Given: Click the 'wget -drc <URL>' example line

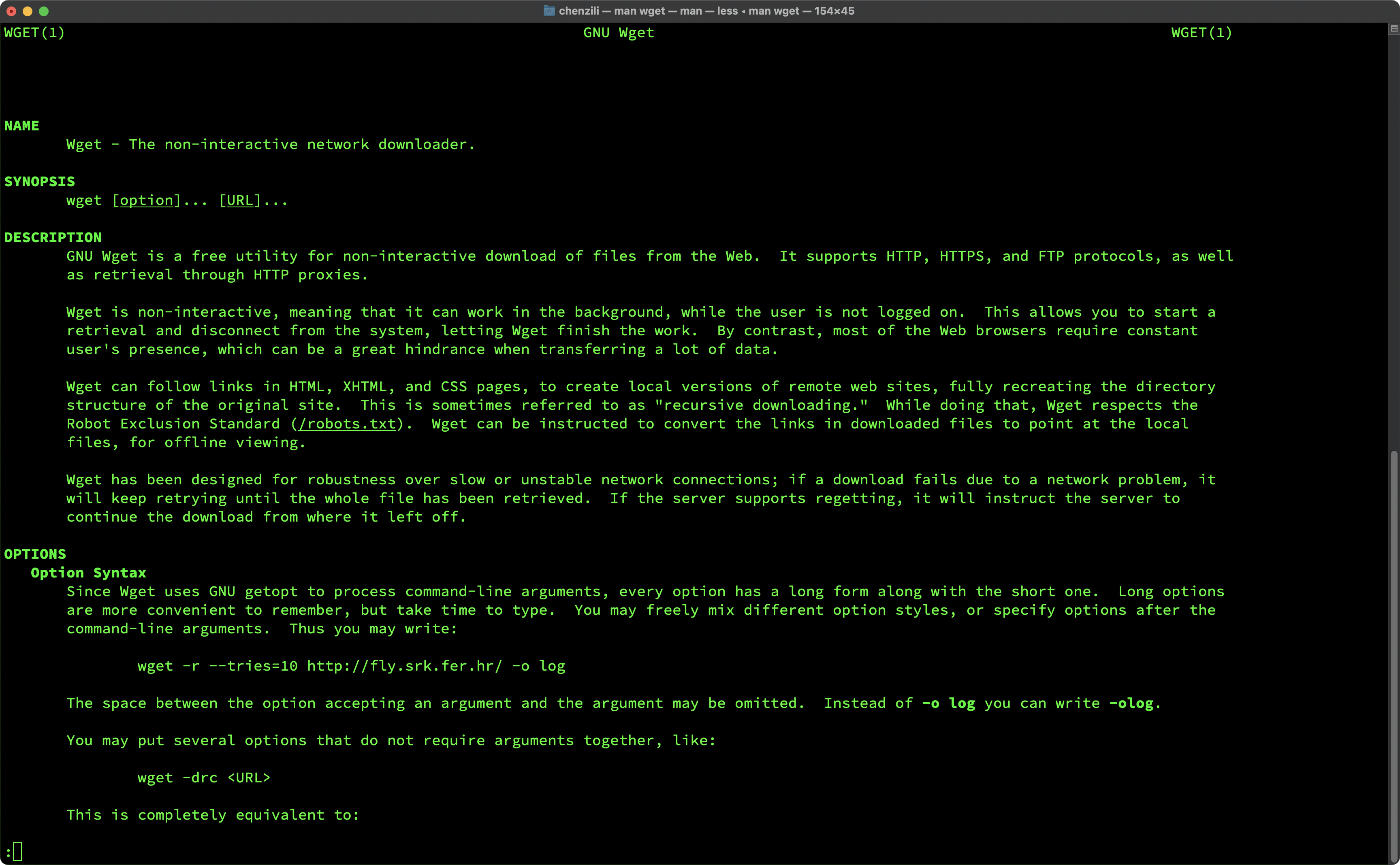Looking at the screenshot, I should tap(204, 778).
